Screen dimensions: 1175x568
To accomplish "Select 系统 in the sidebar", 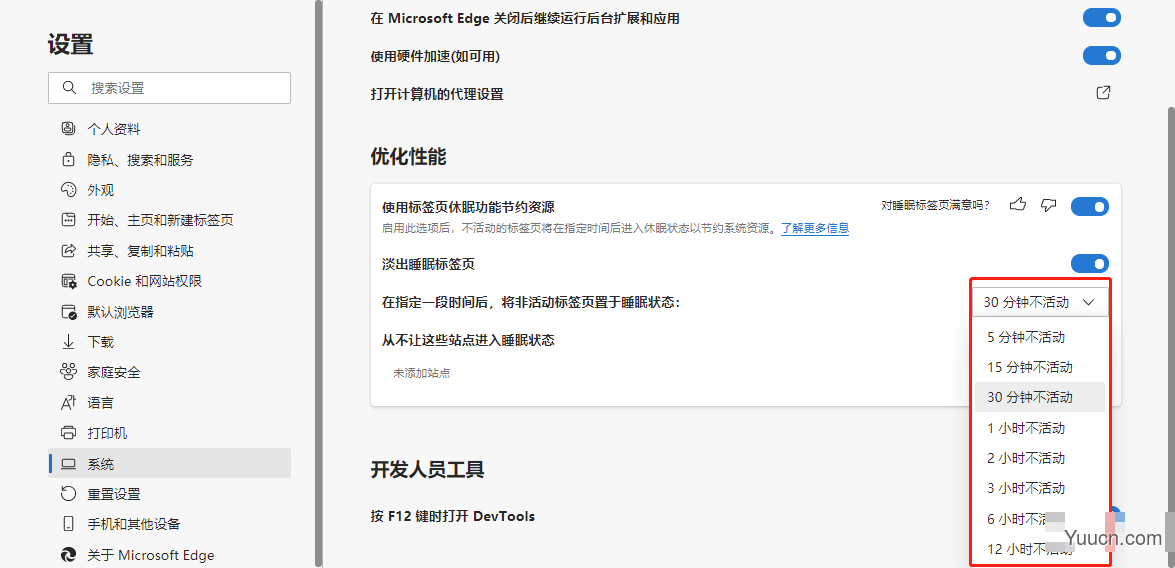I will coord(169,464).
